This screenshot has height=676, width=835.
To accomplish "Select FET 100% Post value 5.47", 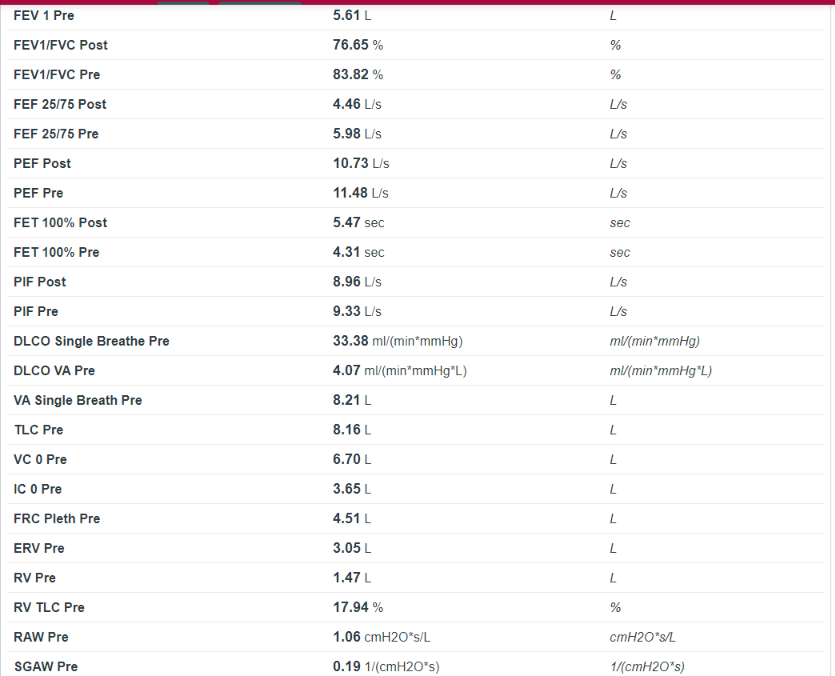I will [347, 222].
